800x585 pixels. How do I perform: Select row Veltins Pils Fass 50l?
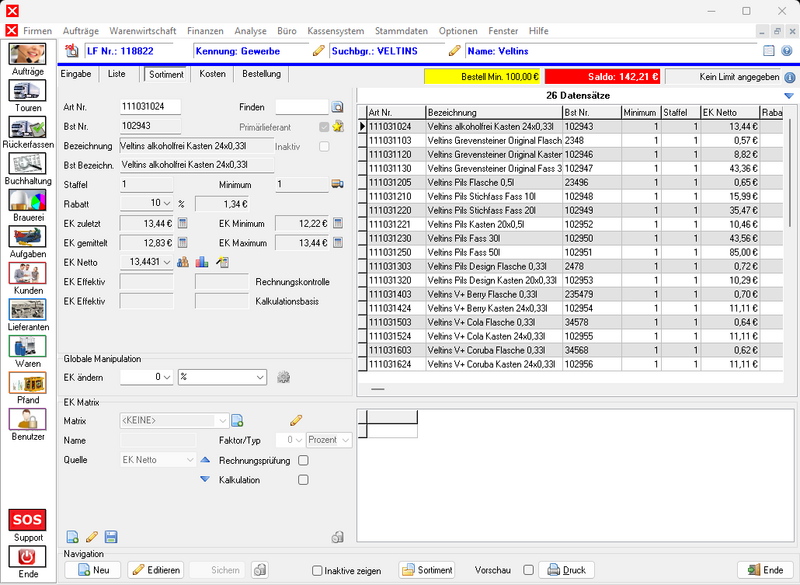(x=570, y=252)
